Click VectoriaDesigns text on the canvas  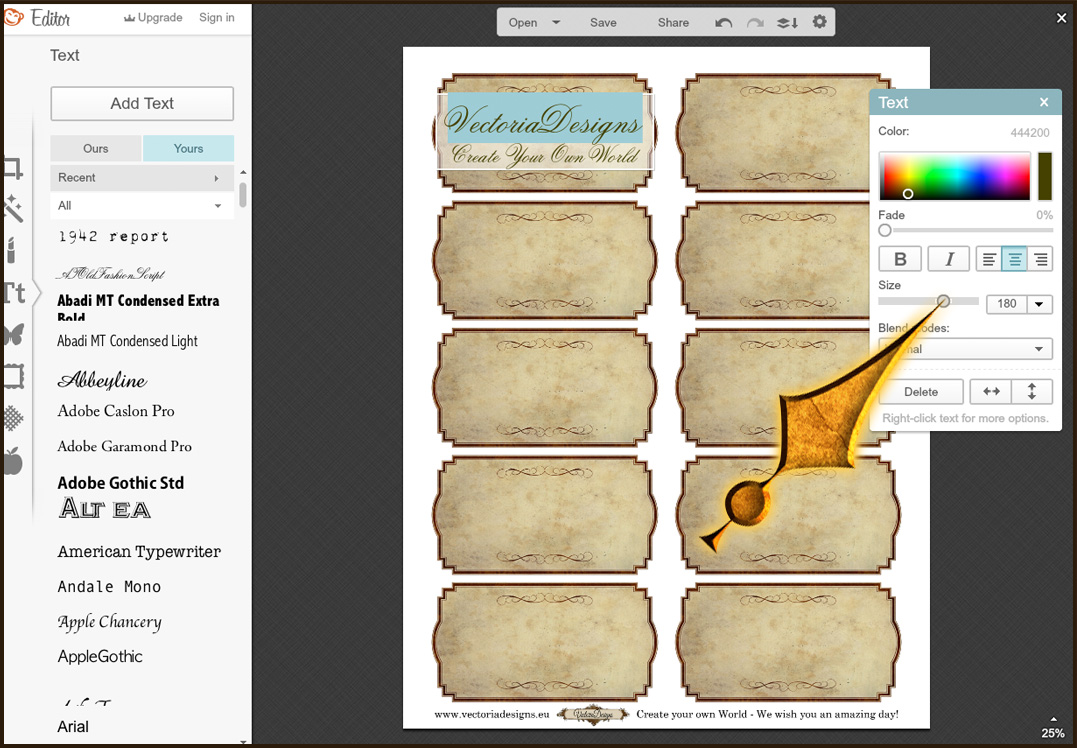[543, 120]
